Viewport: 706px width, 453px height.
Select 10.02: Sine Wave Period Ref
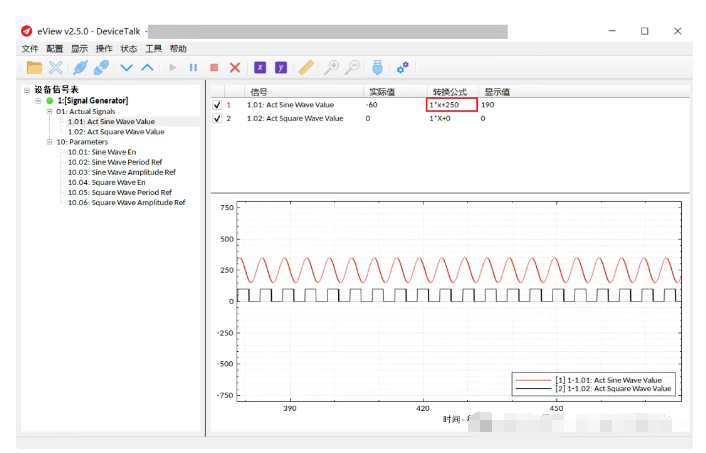pyautogui.click(x=115, y=162)
